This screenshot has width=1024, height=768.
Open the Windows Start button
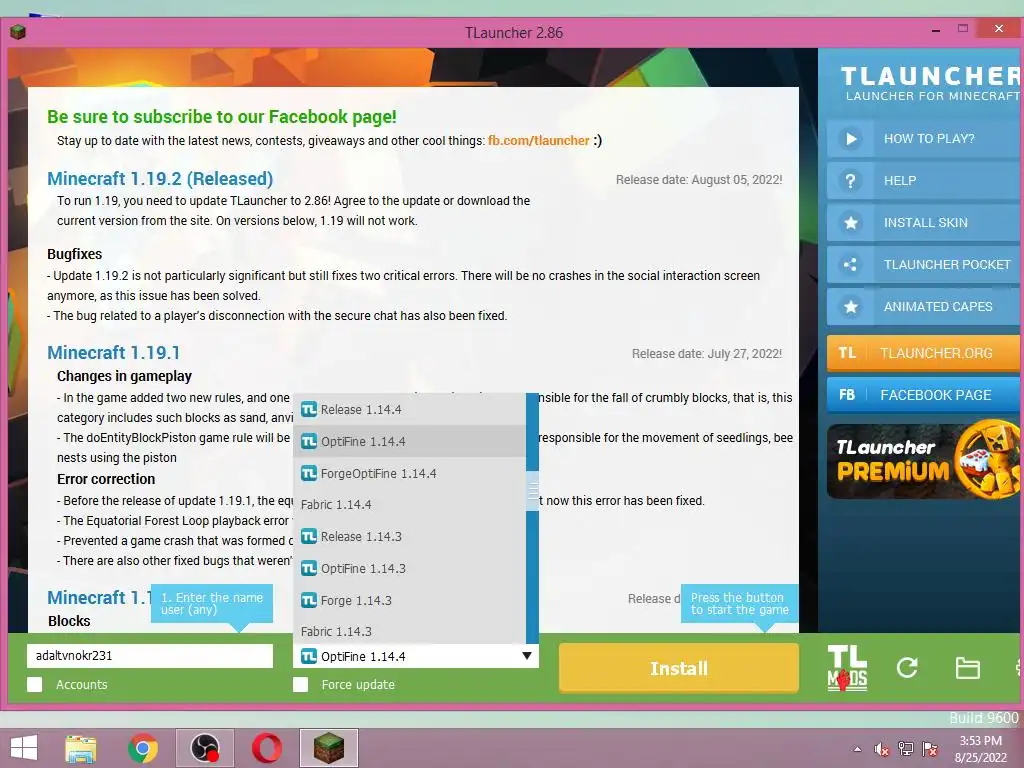24,748
